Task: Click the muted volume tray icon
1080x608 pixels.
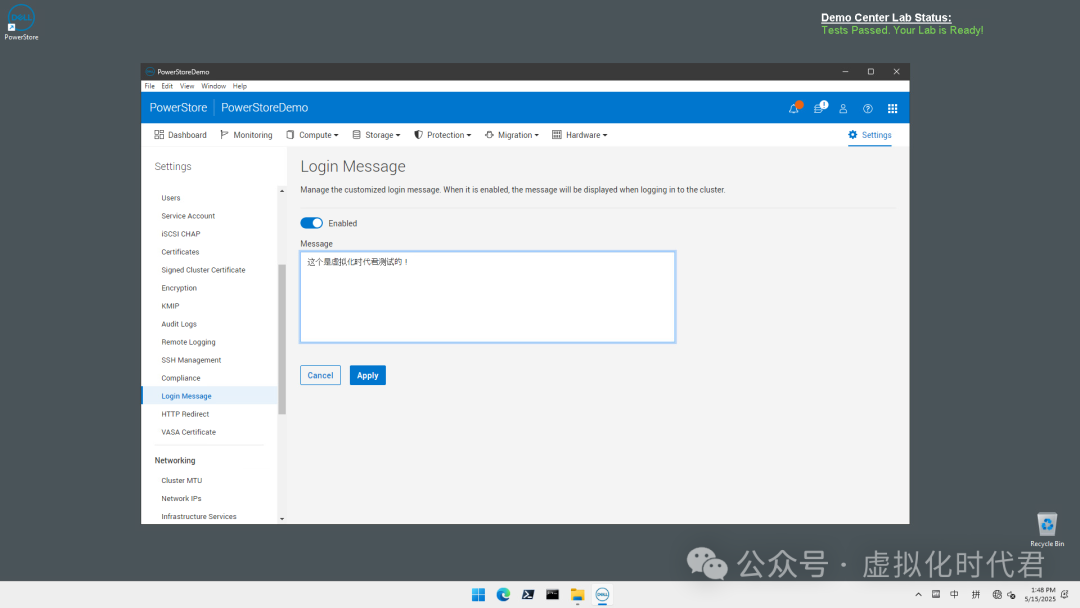Action: pyautogui.click(x=1011, y=595)
